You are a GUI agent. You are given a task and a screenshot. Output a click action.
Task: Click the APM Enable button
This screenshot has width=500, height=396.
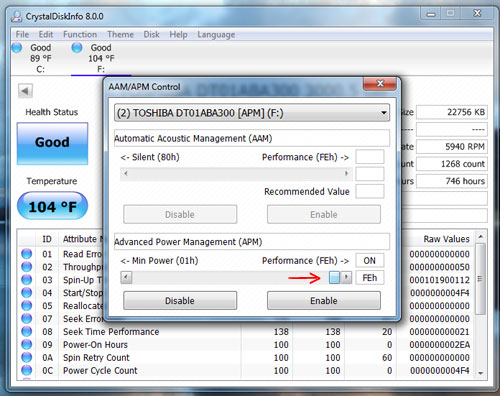[324, 301]
